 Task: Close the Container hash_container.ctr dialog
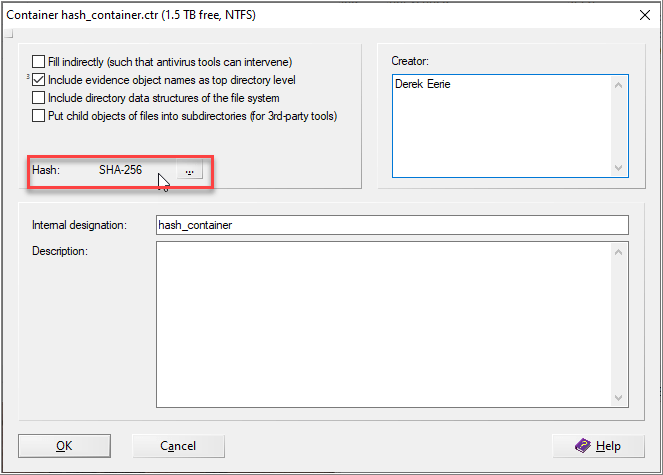tap(643, 14)
